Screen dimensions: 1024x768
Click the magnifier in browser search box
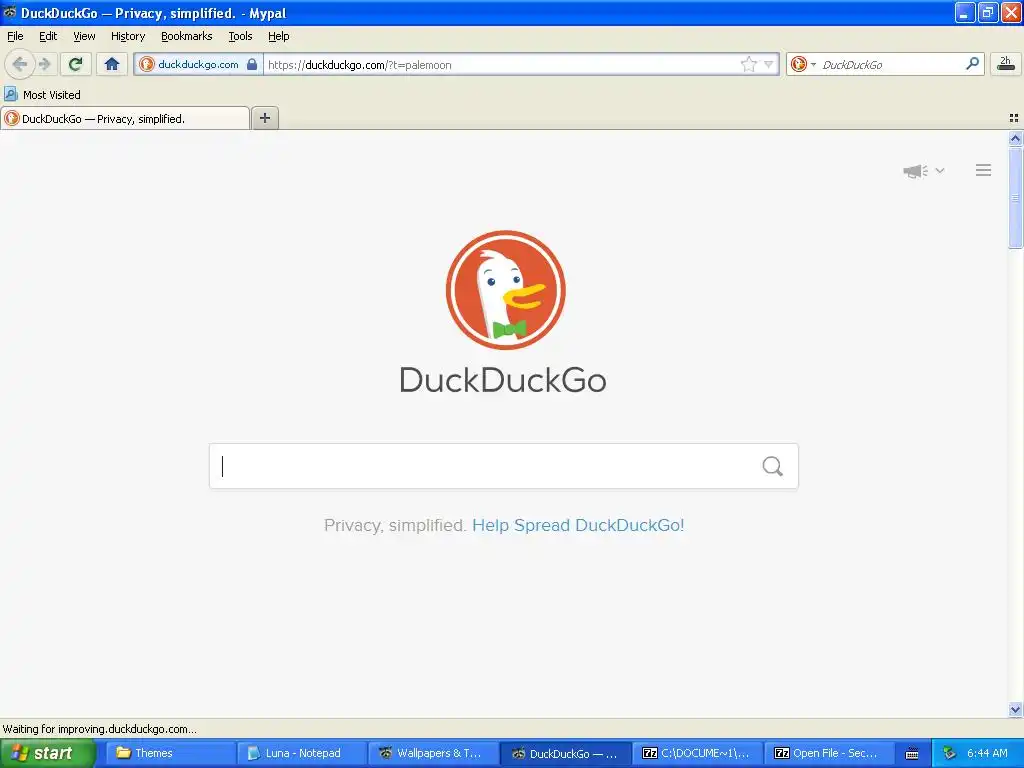[972, 64]
